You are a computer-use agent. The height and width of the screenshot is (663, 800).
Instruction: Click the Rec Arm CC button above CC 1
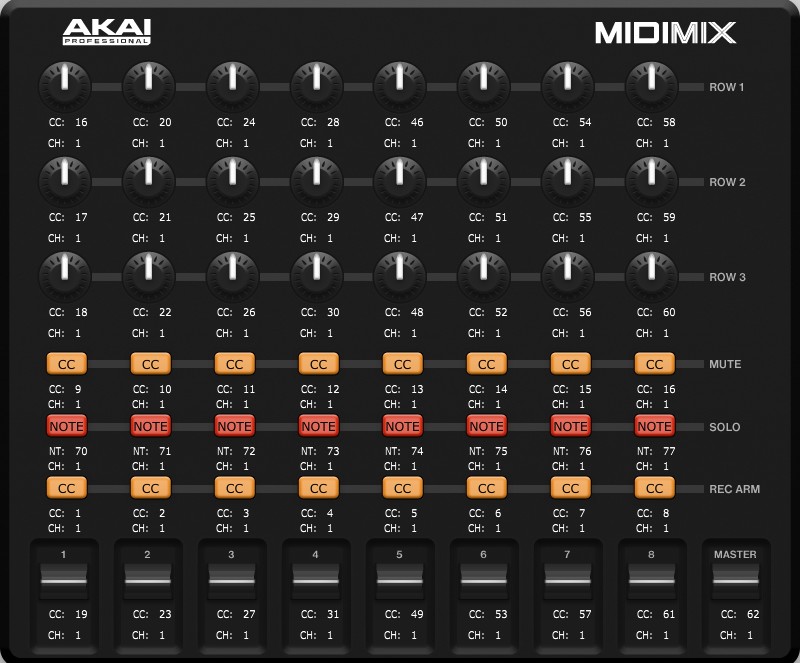point(67,488)
